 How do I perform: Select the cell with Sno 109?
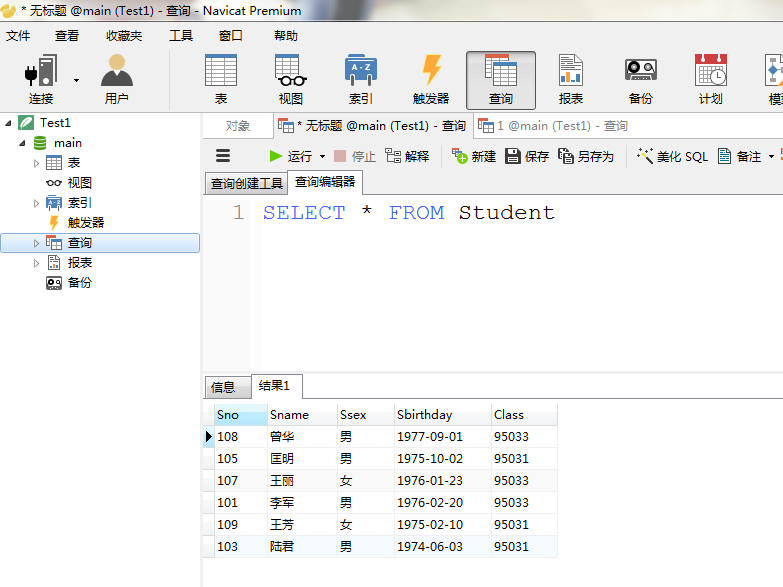(241, 525)
